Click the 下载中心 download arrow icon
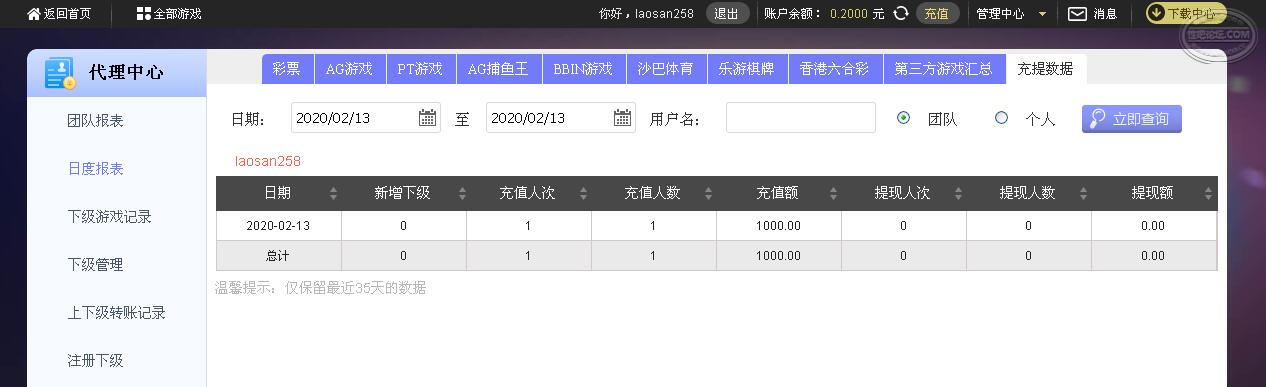Image resolution: width=1266 pixels, height=387 pixels. coord(1156,13)
